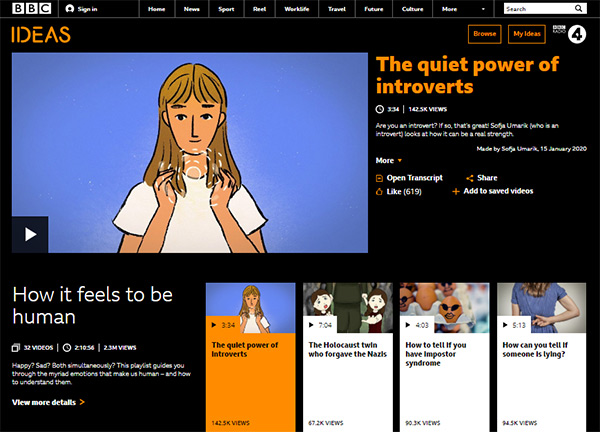Open the My Ideas button
Screen dimensions: 600x432
point(527,34)
